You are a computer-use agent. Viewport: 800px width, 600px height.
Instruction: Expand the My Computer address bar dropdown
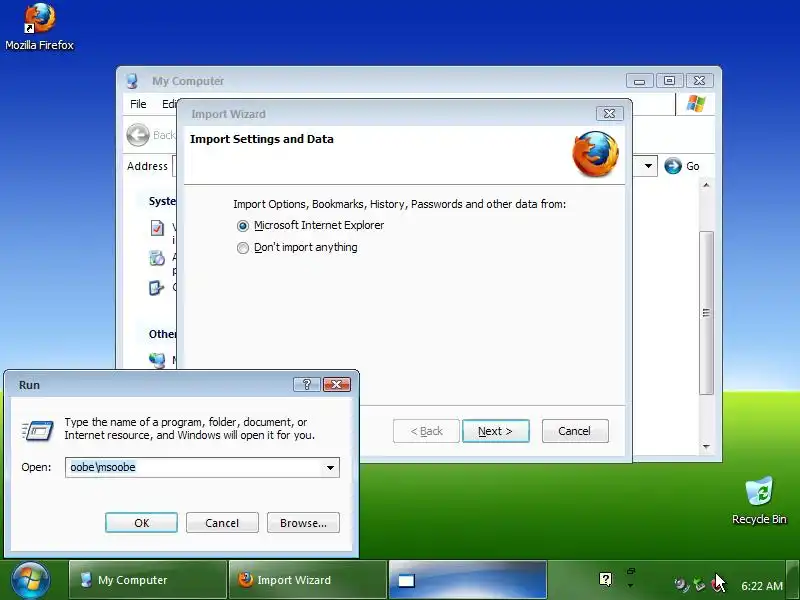tap(648, 166)
